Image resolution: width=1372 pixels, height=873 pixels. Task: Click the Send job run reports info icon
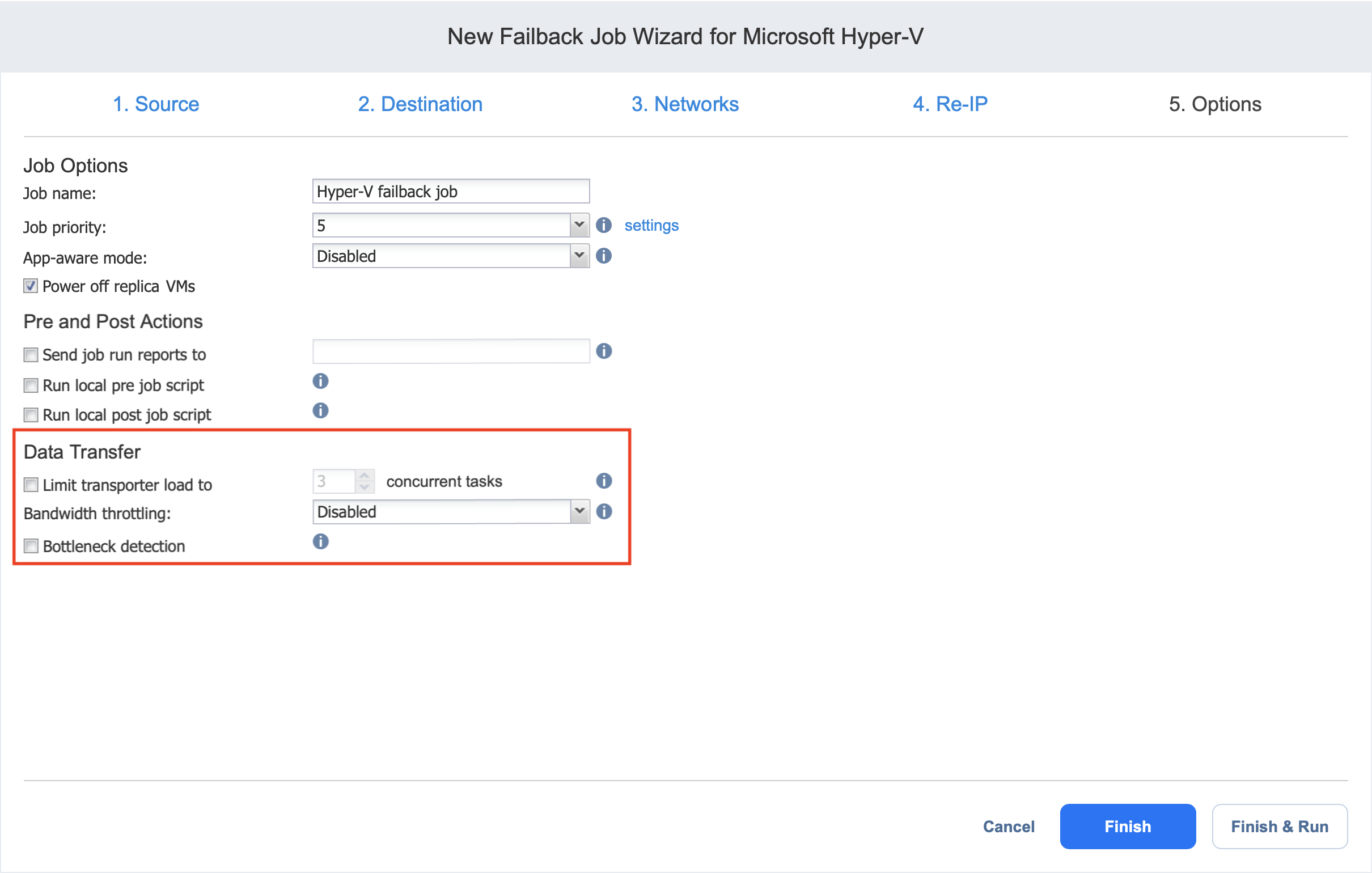(x=604, y=351)
